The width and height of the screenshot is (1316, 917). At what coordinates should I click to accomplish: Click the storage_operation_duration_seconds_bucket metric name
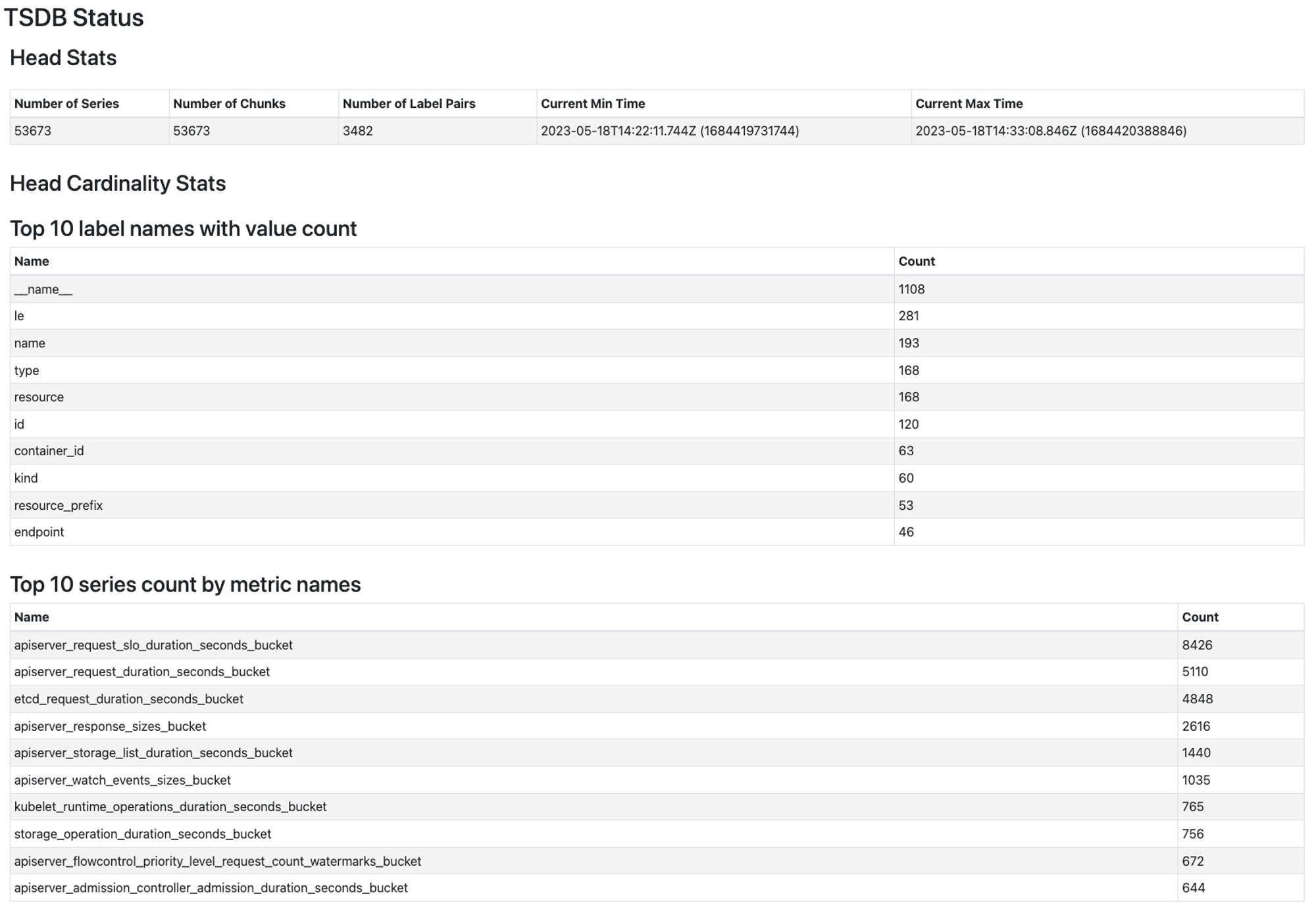point(143,833)
